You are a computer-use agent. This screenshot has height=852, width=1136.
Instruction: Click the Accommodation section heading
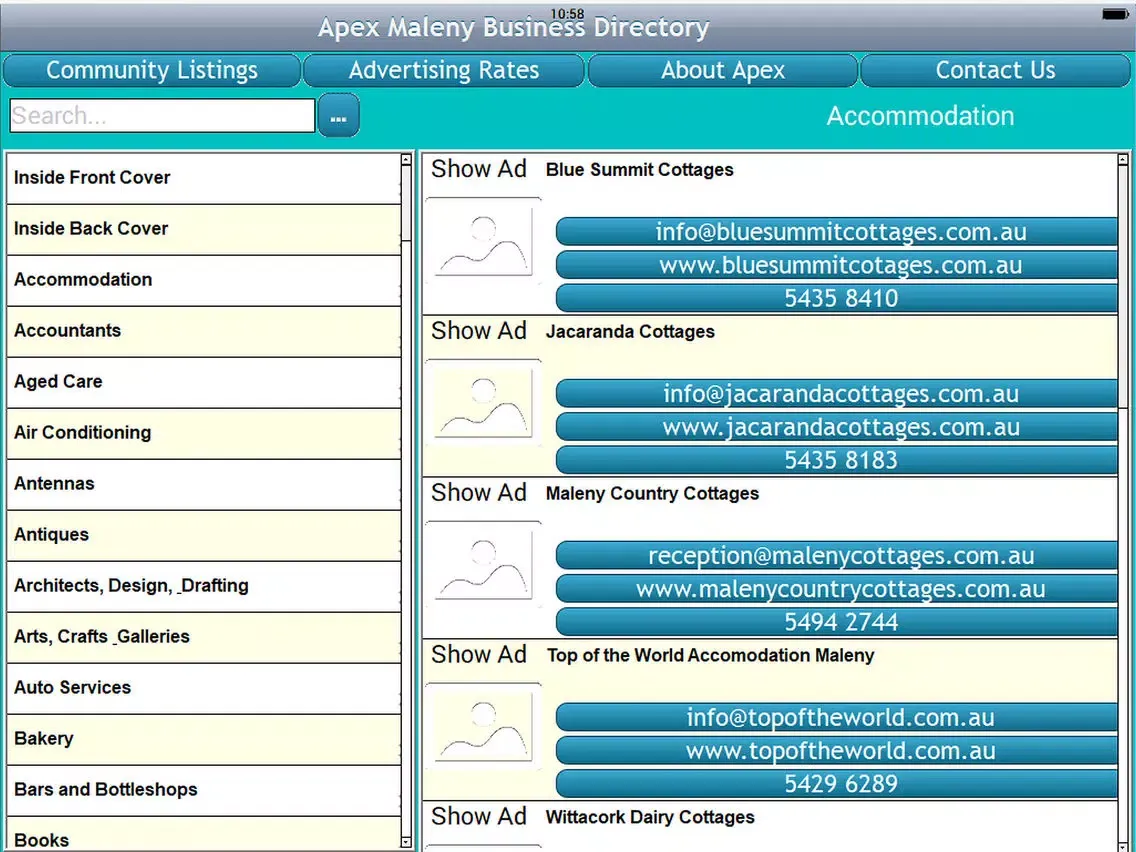point(920,116)
